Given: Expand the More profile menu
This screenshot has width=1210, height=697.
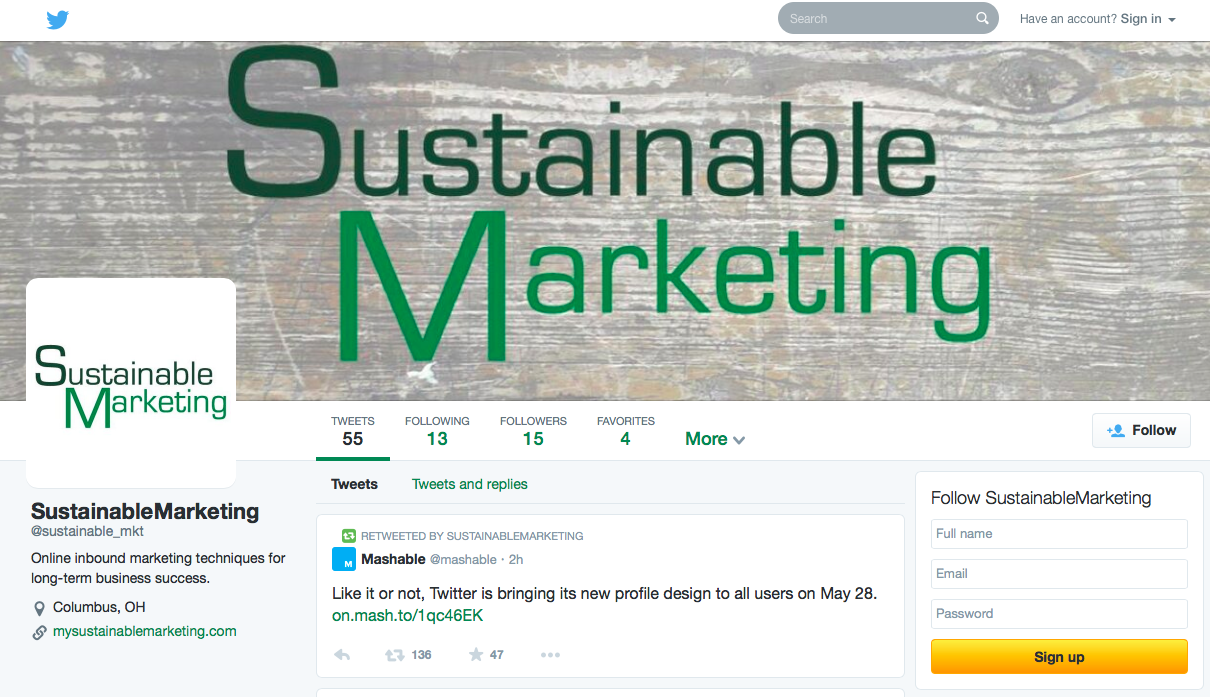Looking at the screenshot, I should pos(714,439).
